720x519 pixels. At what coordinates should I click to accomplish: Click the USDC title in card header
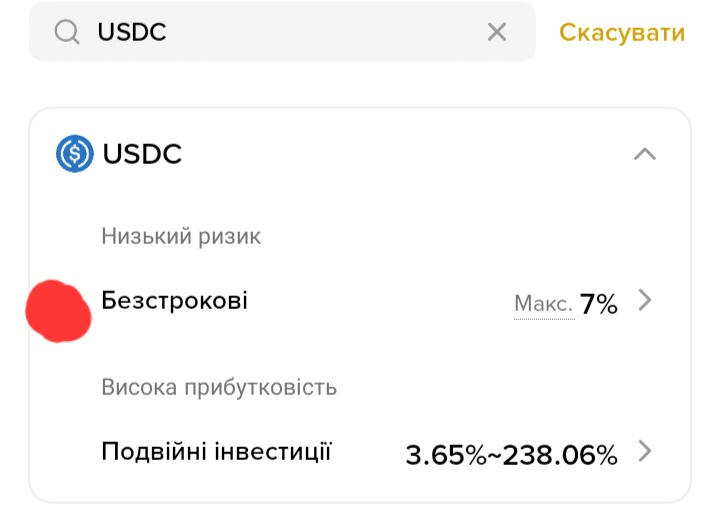tap(142, 154)
